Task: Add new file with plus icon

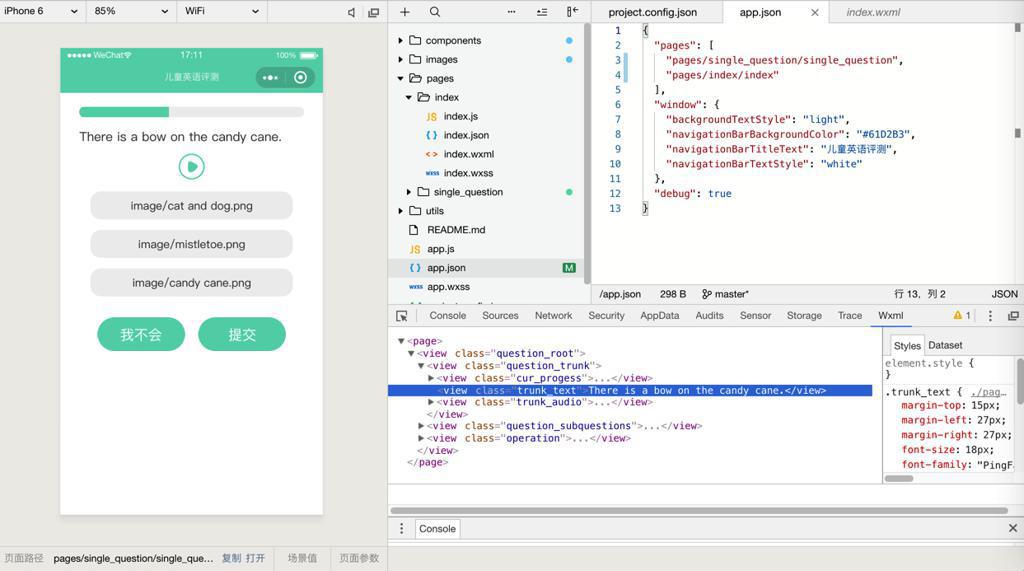Action: 405,12
